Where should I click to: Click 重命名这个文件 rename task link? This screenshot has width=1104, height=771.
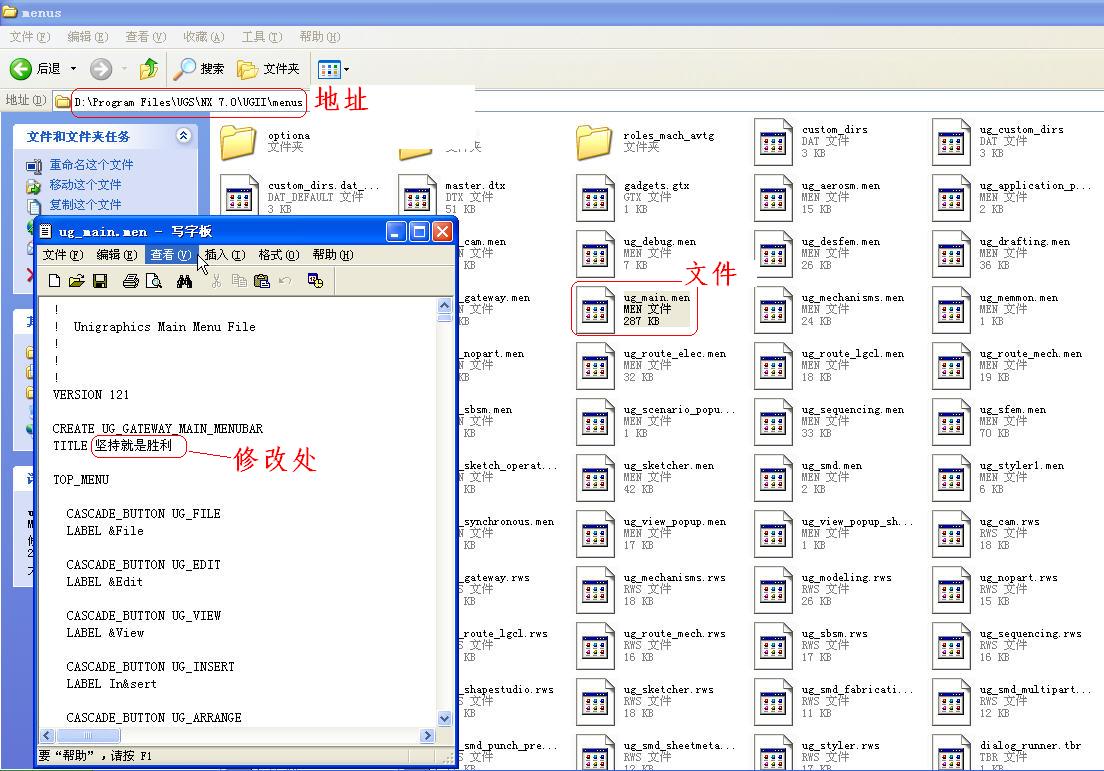pos(91,165)
